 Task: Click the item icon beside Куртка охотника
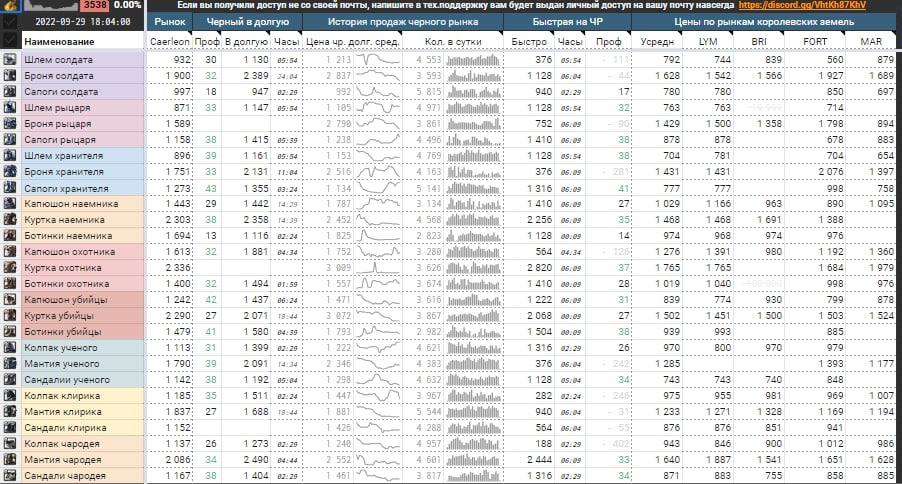[10, 268]
